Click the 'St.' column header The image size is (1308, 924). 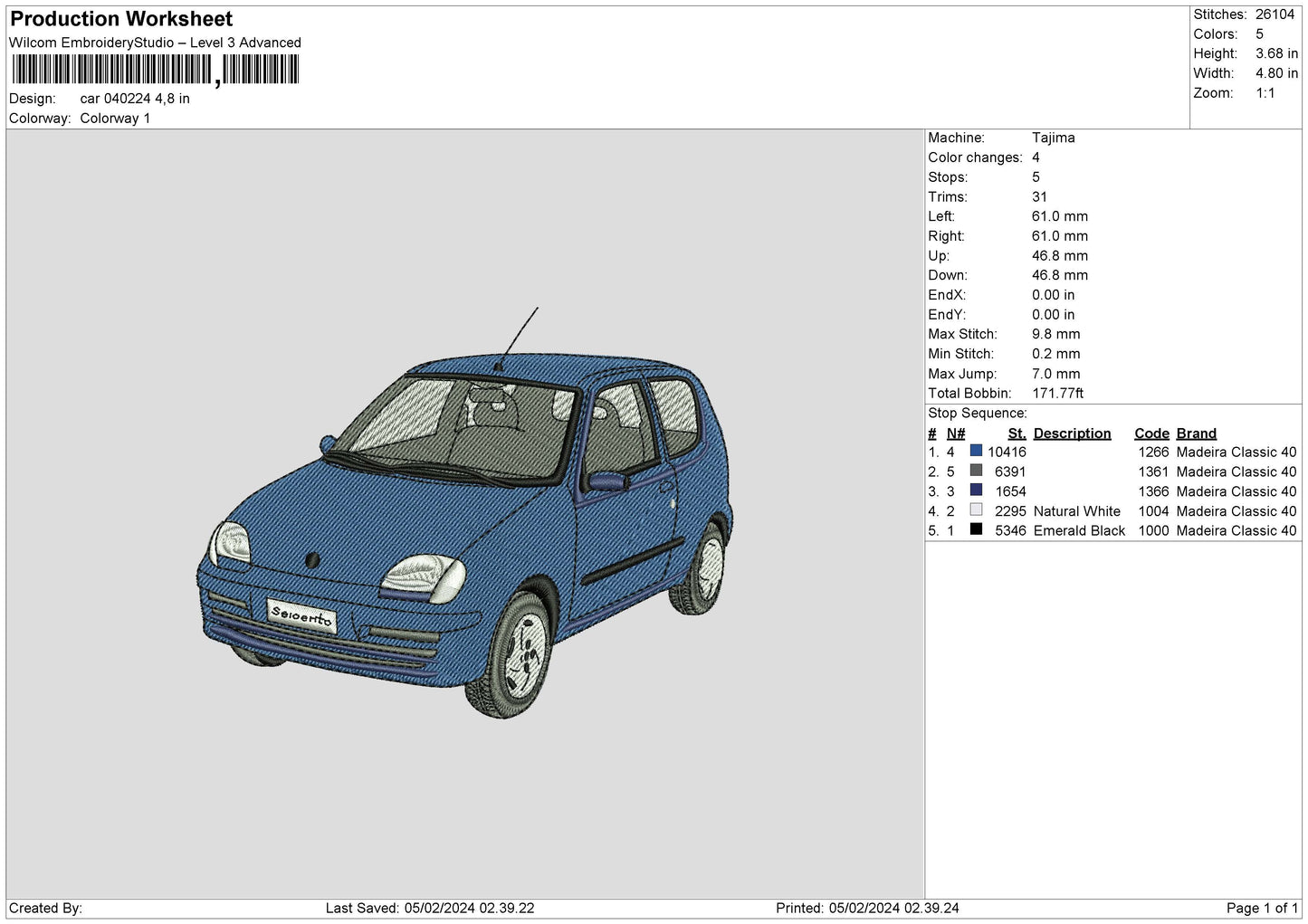click(x=1017, y=433)
